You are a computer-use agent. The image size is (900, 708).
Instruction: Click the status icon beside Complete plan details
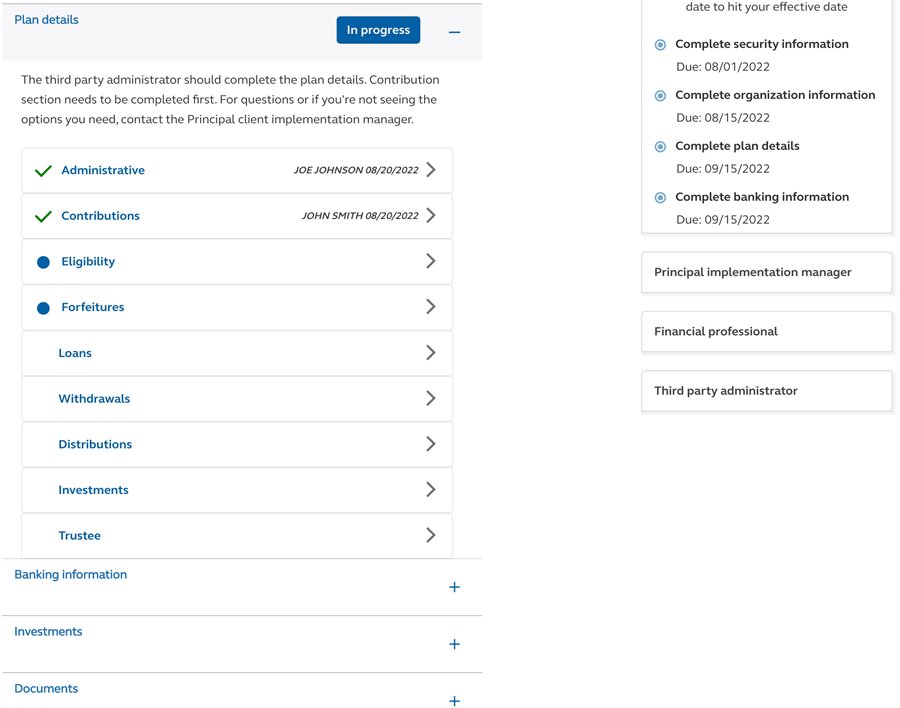(658, 146)
